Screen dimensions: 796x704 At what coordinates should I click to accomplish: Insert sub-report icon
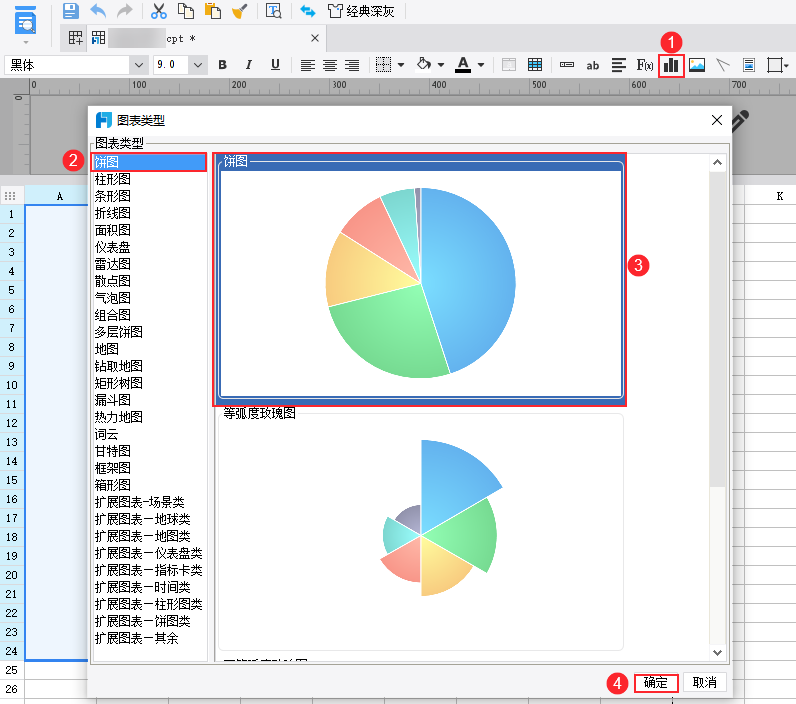[749, 65]
